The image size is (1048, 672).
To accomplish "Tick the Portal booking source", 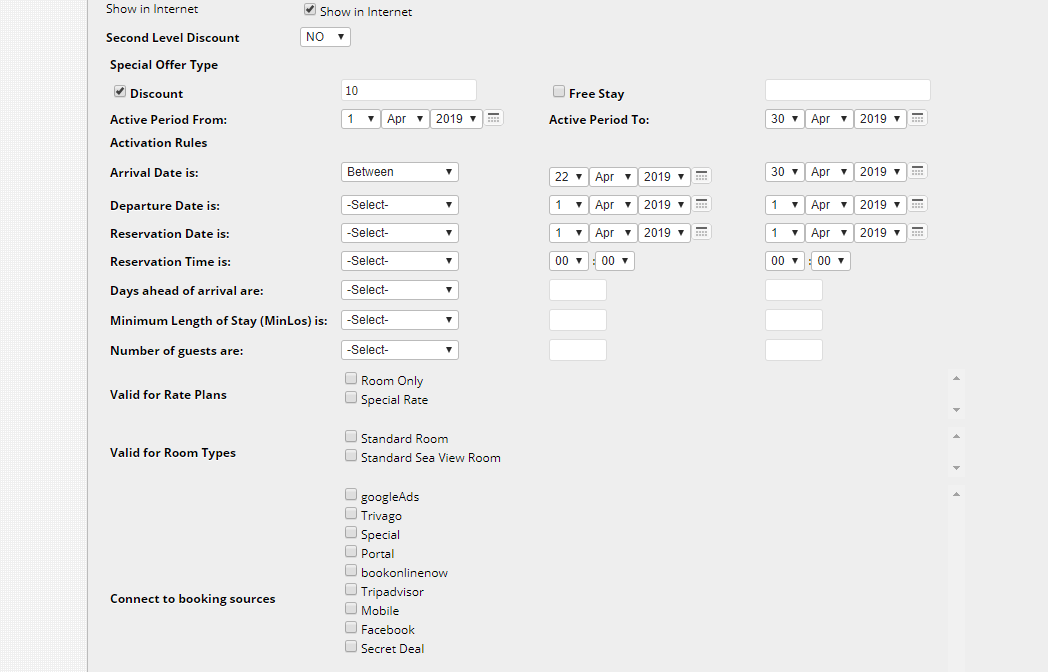I will pyautogui.click(x=351, y=551).
